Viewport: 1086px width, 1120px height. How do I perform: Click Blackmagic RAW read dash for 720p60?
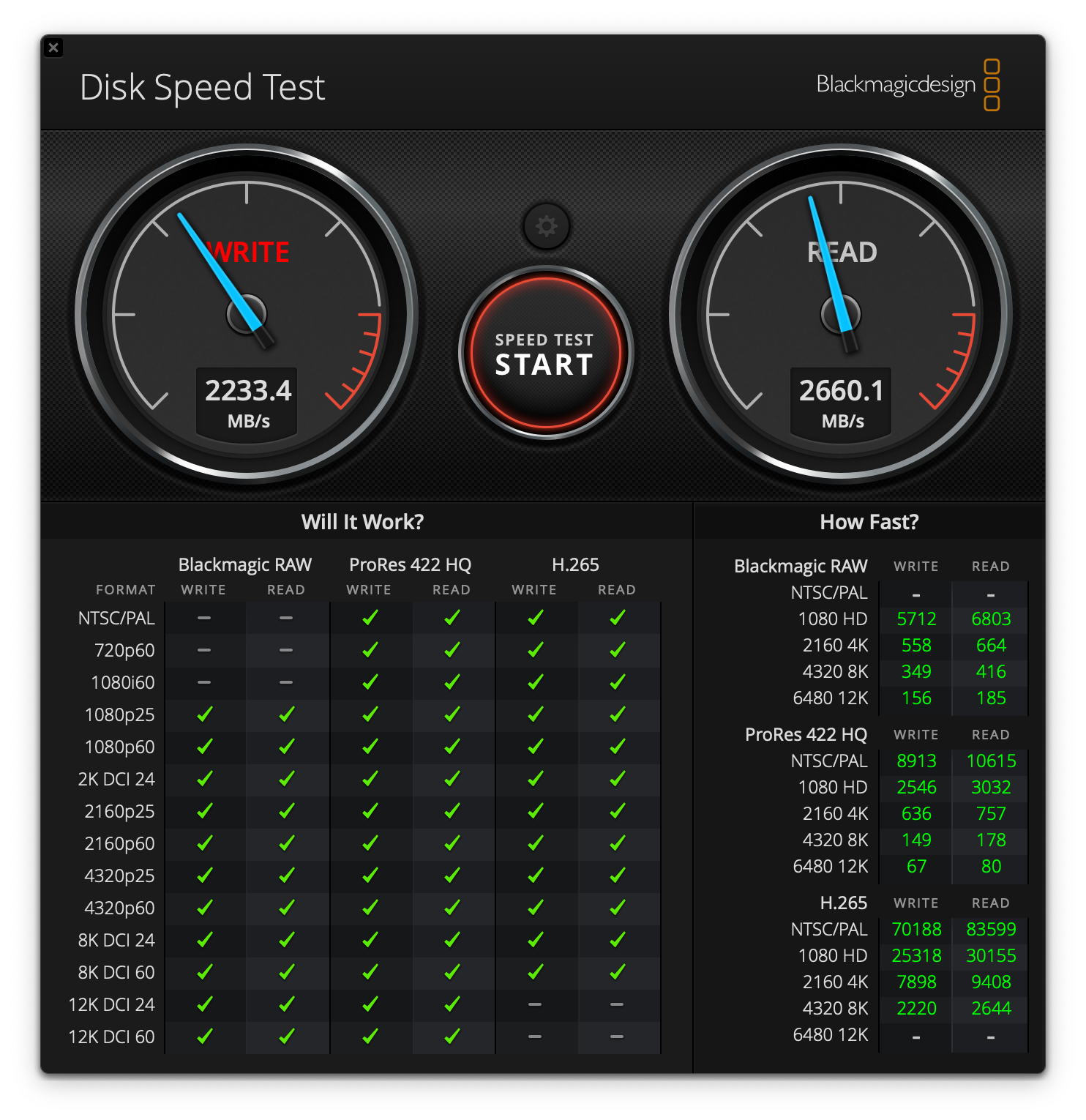286,650
